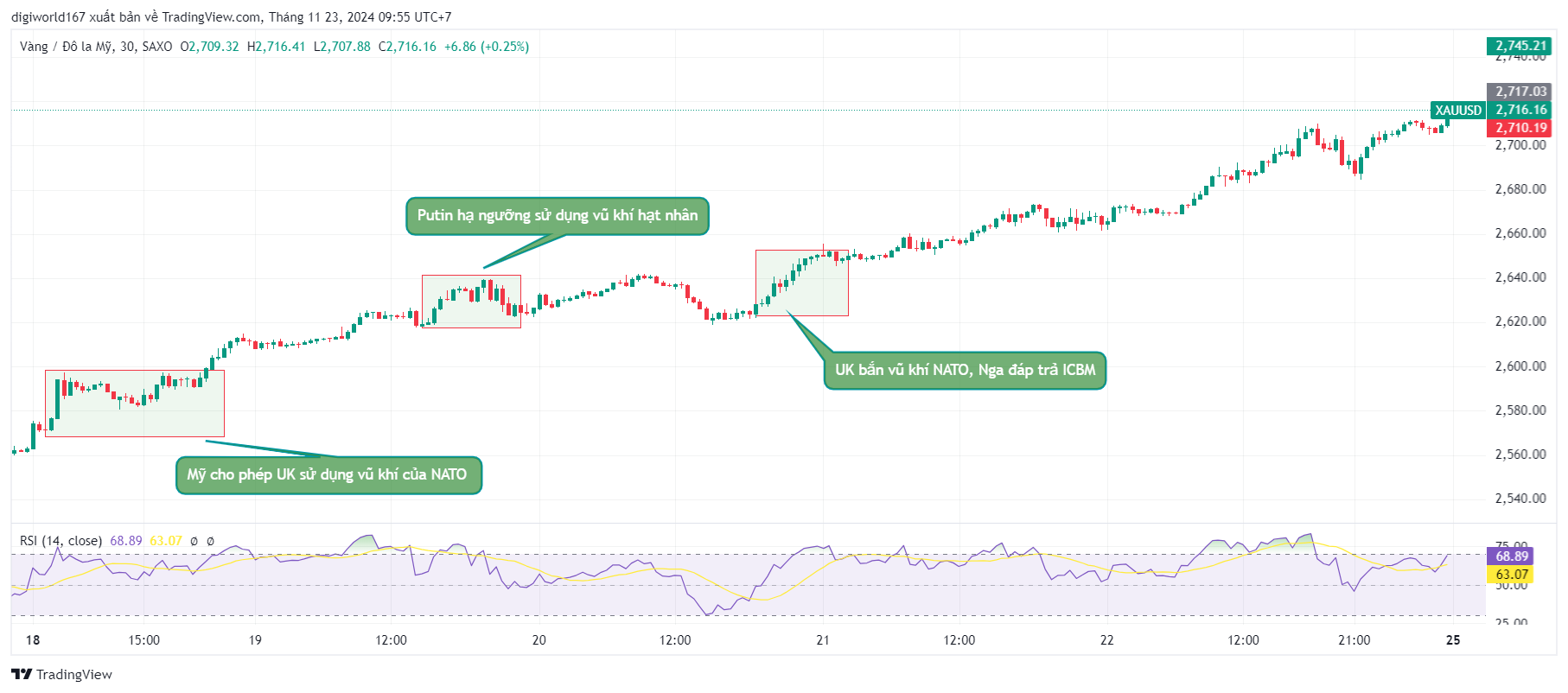Viewport: 1568px width, 693px height.
Task: Click the yellow 63.07 RSI axis label
Action: click(x=1510, y=575)
